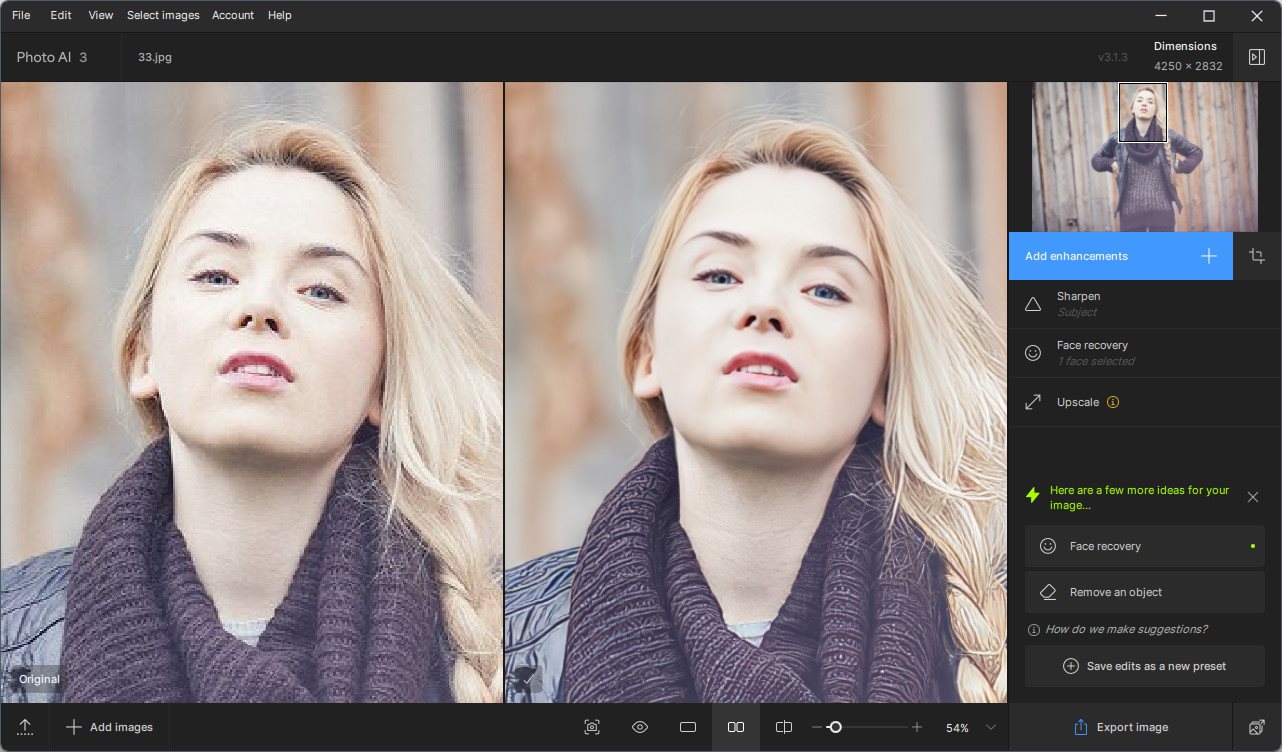The image size is (1282, 752).
Task: Select side-by-side comparison view icon
Action: pos(736,727)
